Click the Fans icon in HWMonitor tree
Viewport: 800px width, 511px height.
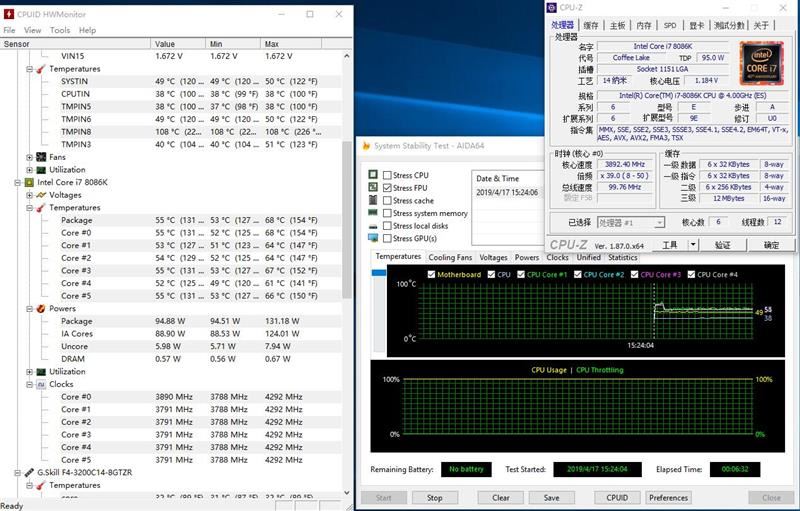tap(41, 157)
